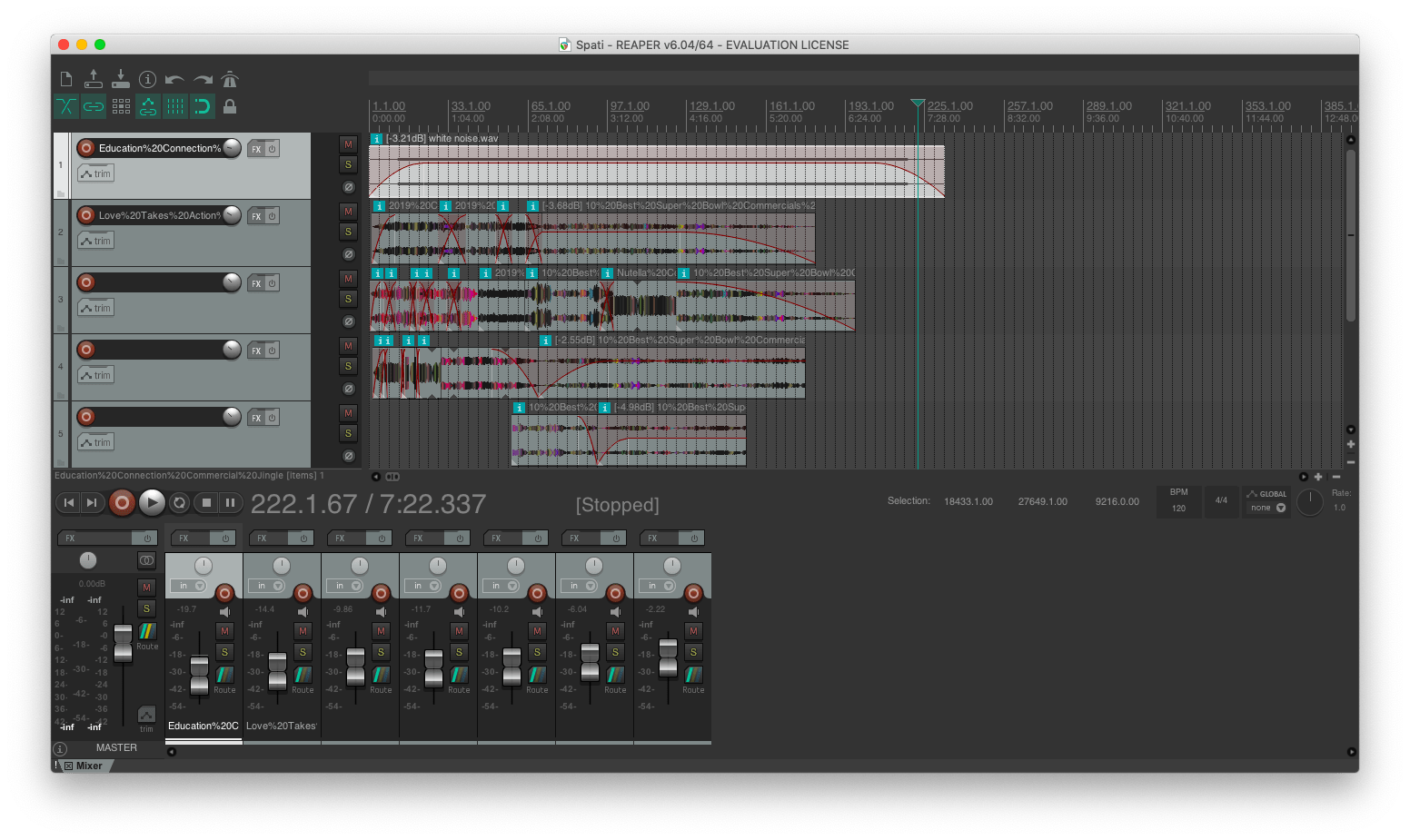
Task: Click the transport Stop button
Action: (x=206, y=502)
